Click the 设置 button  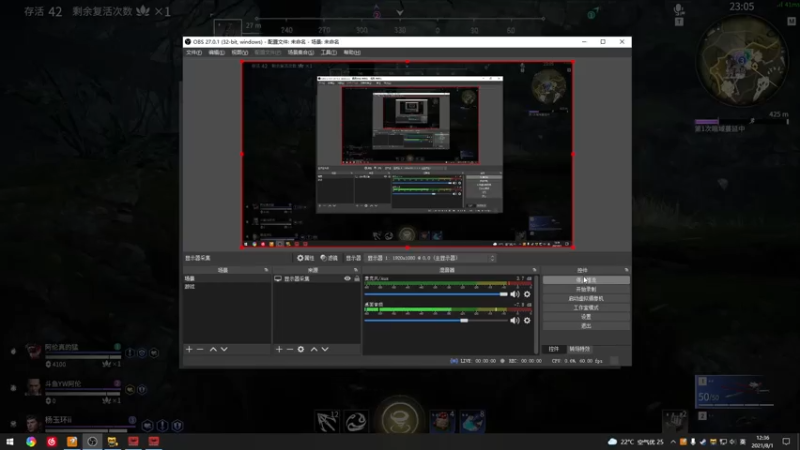pyautogui.click(x=586, y=317)
